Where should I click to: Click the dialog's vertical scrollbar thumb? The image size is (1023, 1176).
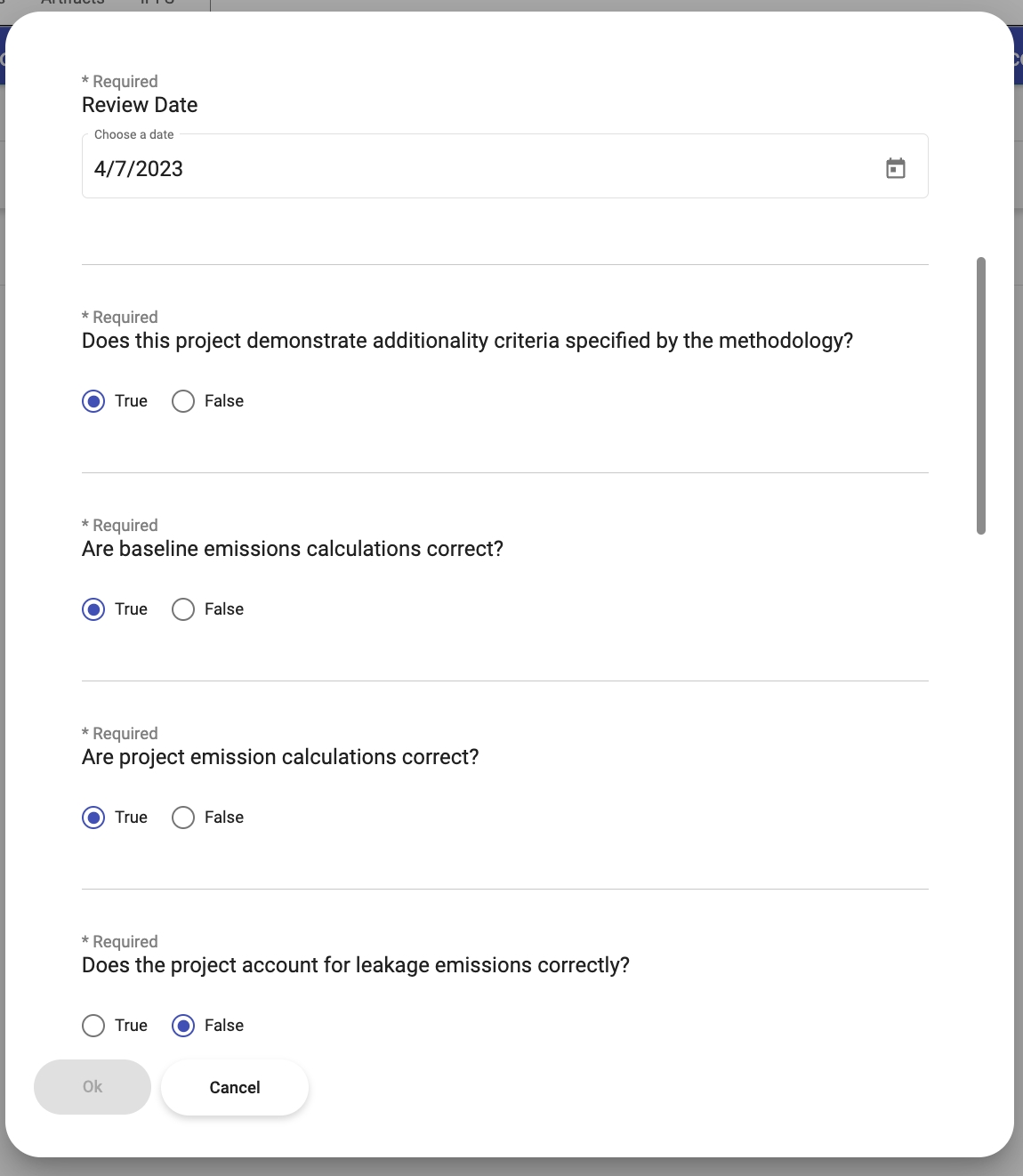(981, 396)
